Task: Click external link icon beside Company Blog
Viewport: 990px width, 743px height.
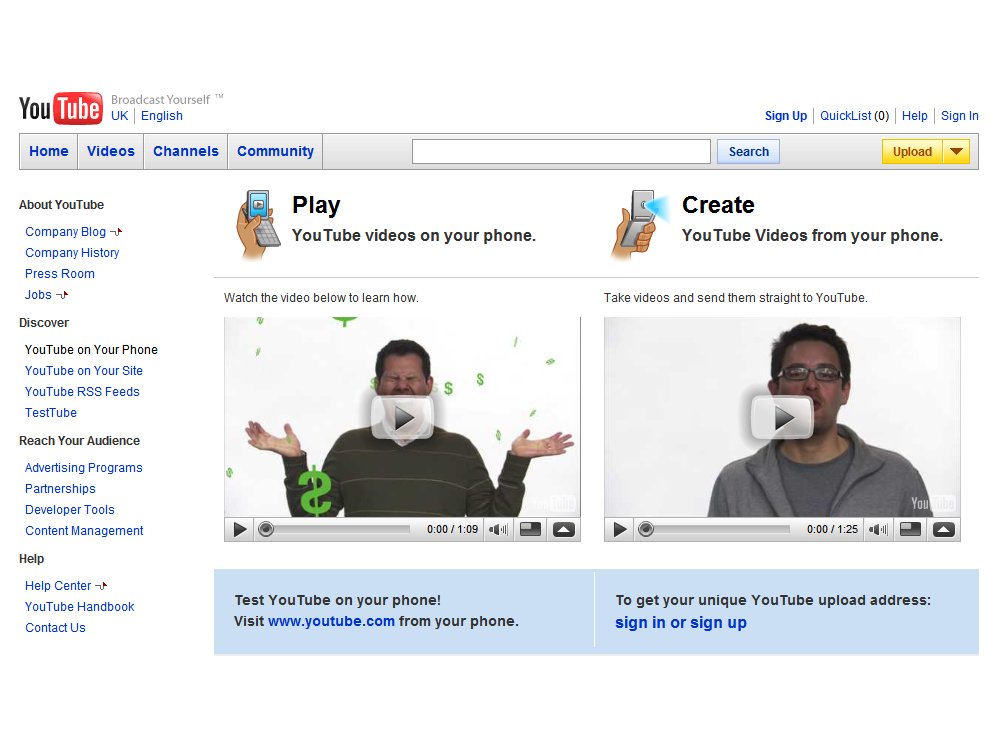Action: coord(116,232)
